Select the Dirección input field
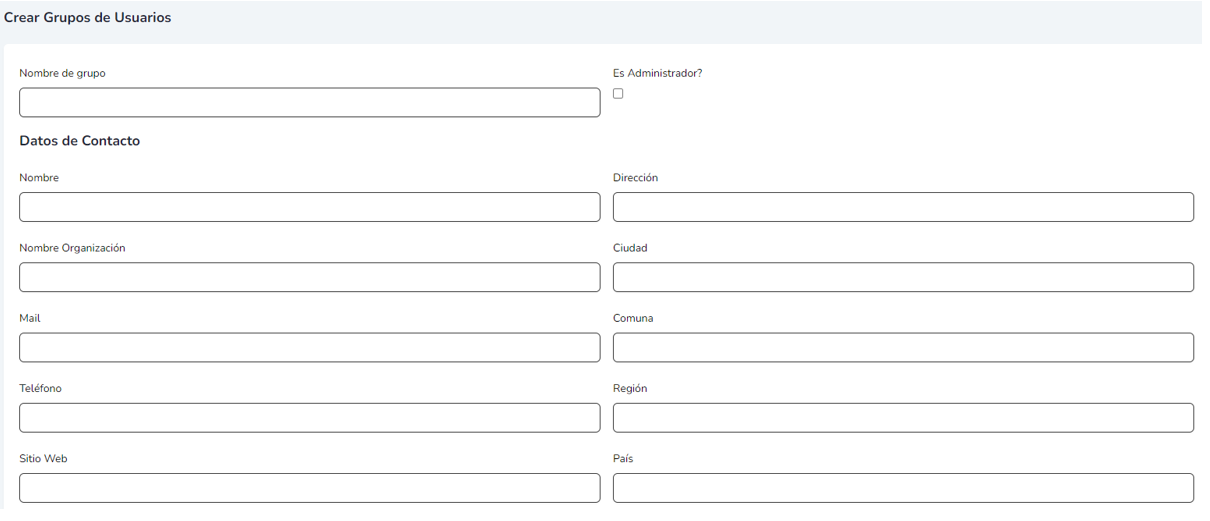This screenshot has width=1210, height=521. [903, 207]
